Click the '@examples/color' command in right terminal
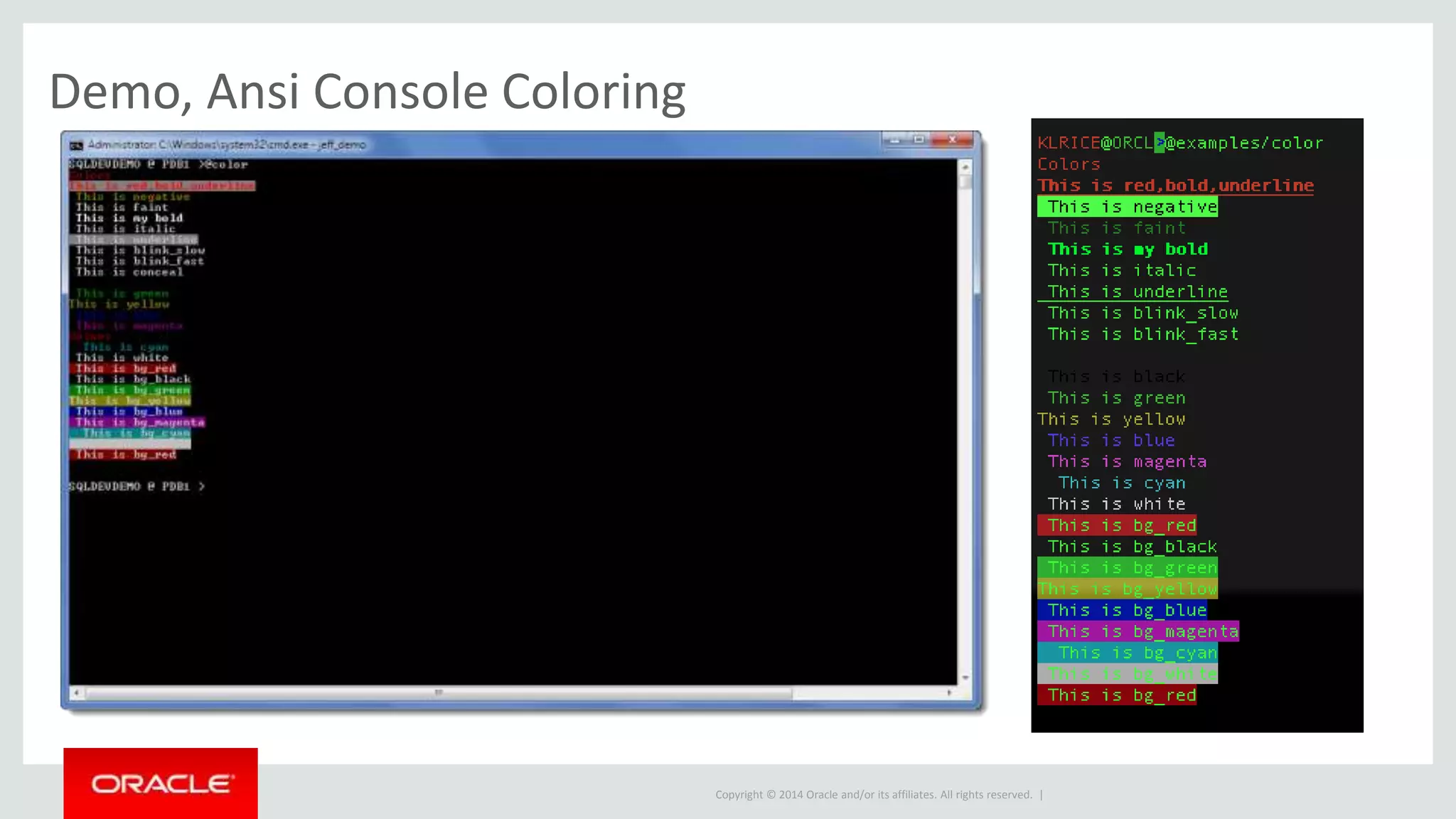 click(x=1244, y=143)
